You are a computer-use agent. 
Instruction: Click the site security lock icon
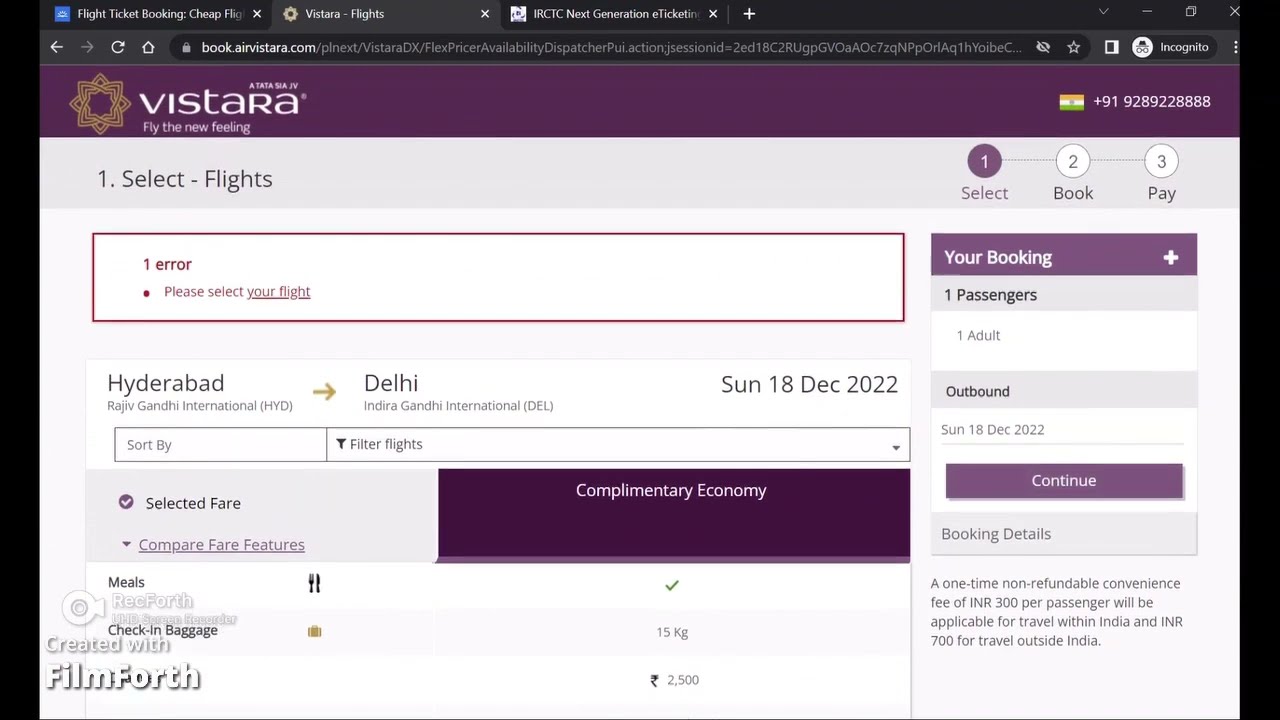184,47
